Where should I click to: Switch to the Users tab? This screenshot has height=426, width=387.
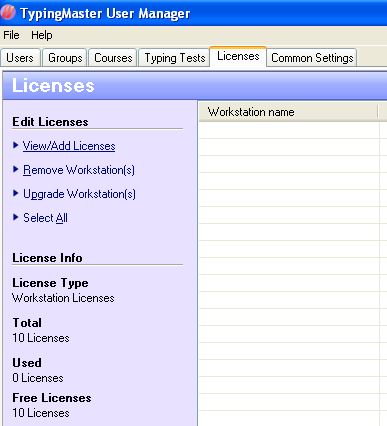[20, 58]
